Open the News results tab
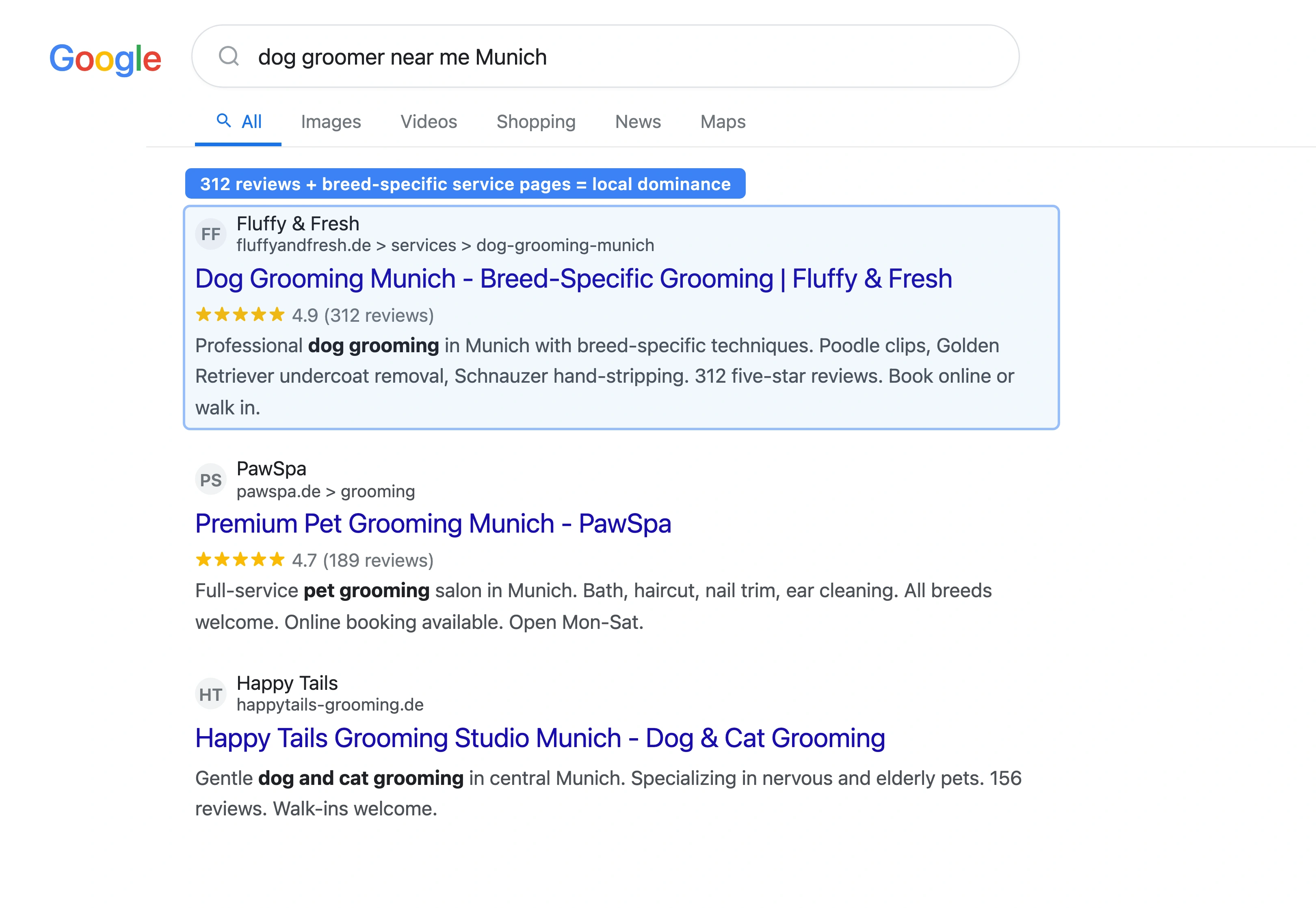This screenshot has height=908, width=1316. 637,121
